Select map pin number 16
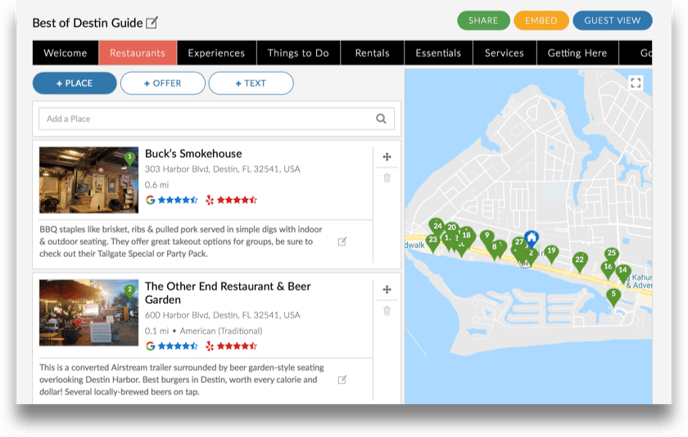The image size is (688, 437). click(608, 268)
